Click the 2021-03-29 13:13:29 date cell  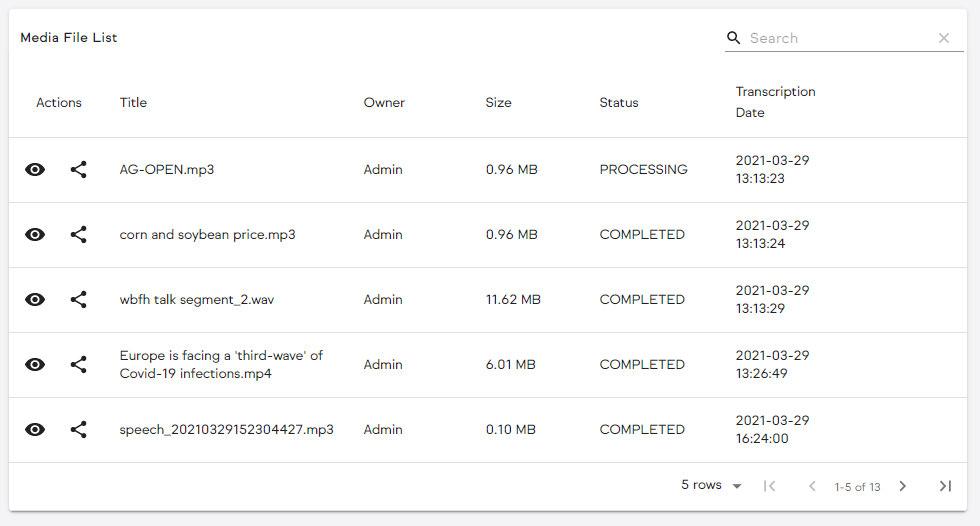click(772, 299)
